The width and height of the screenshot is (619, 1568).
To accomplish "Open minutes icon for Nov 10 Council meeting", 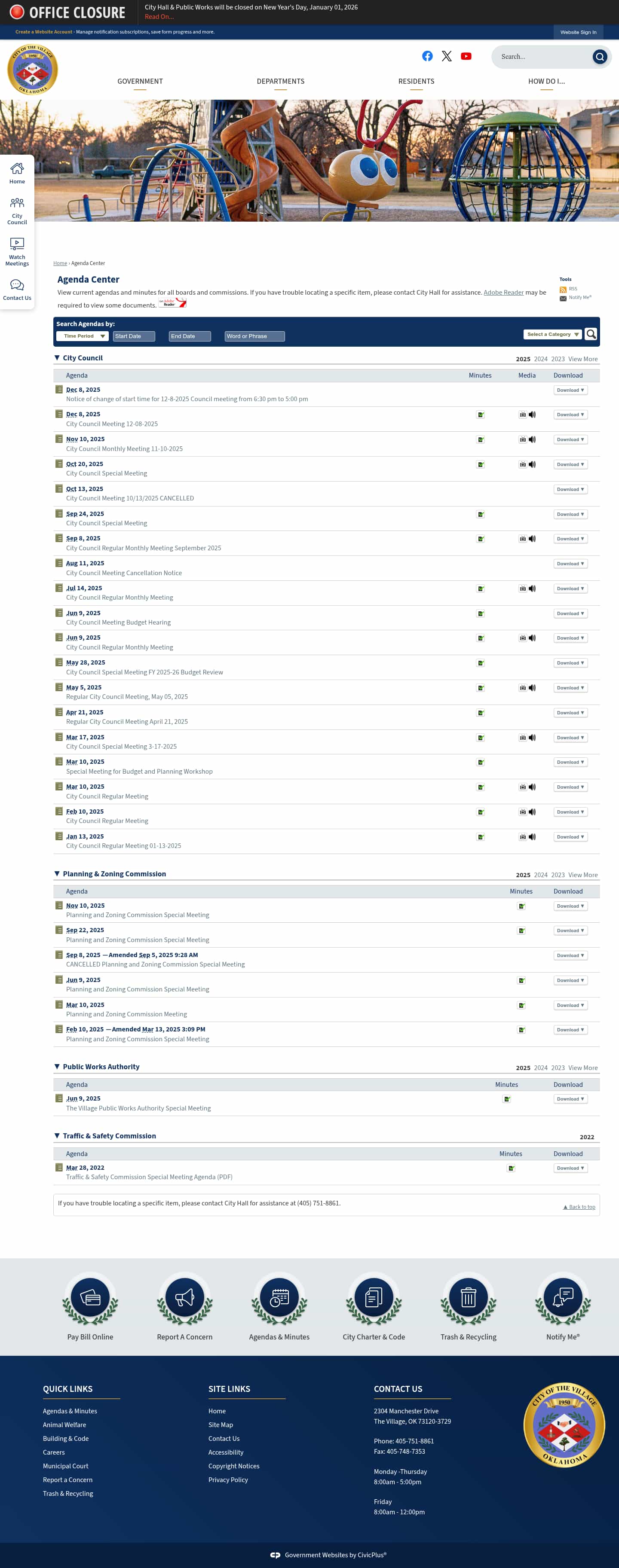I will tap(480, 439).
